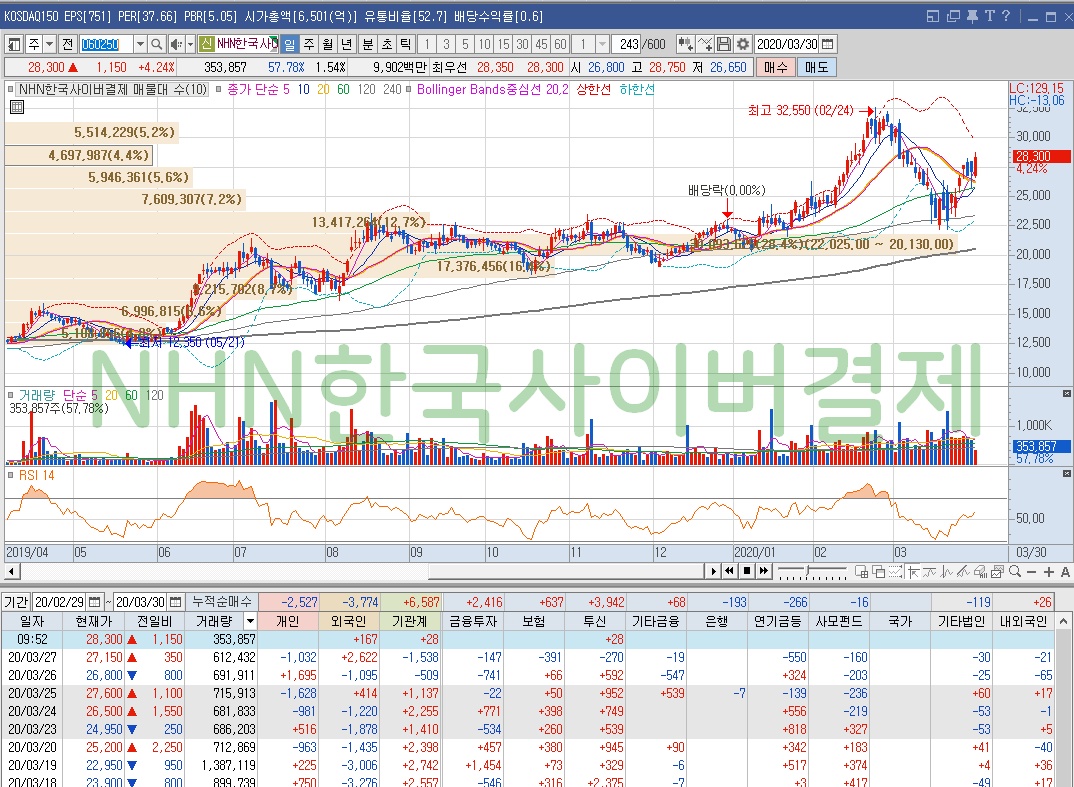This screenshot has height=787, width=1074.
Task: Click the add line indicator tool icon
Action: pyautogui.click(x=705, y=45)
